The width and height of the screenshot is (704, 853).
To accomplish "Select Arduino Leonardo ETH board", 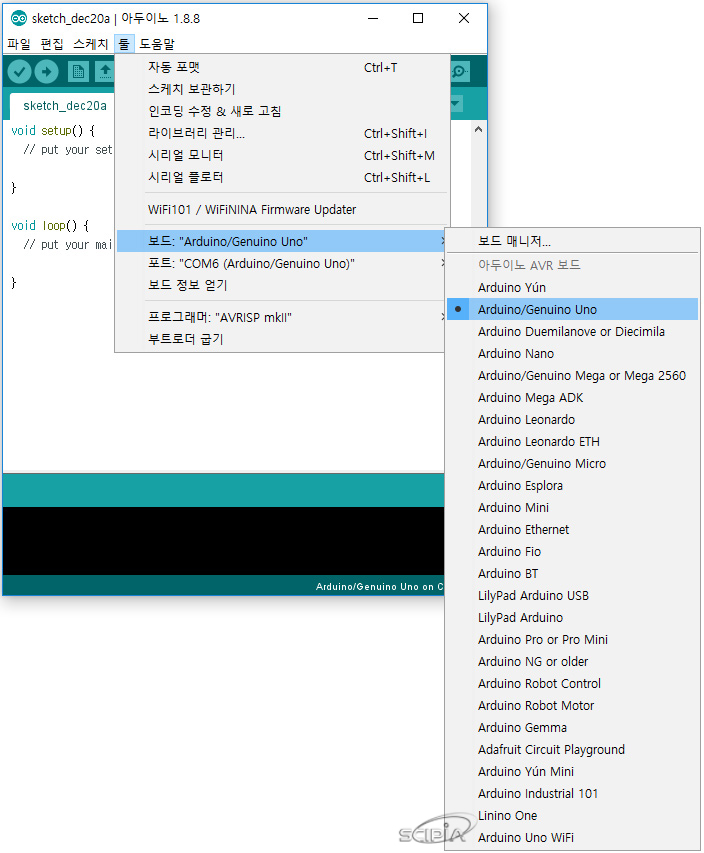I will (572, 442).
